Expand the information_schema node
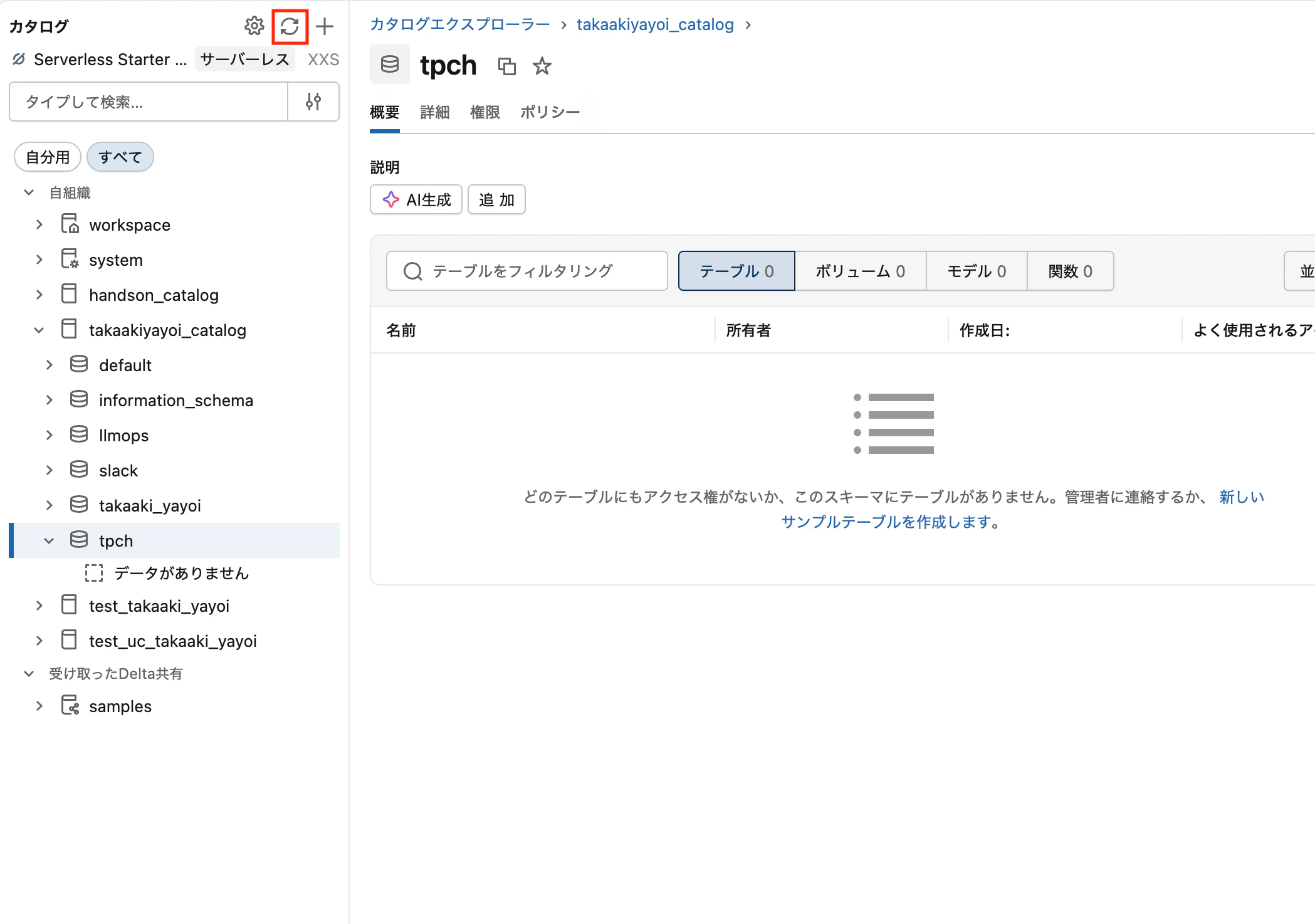 50,400
